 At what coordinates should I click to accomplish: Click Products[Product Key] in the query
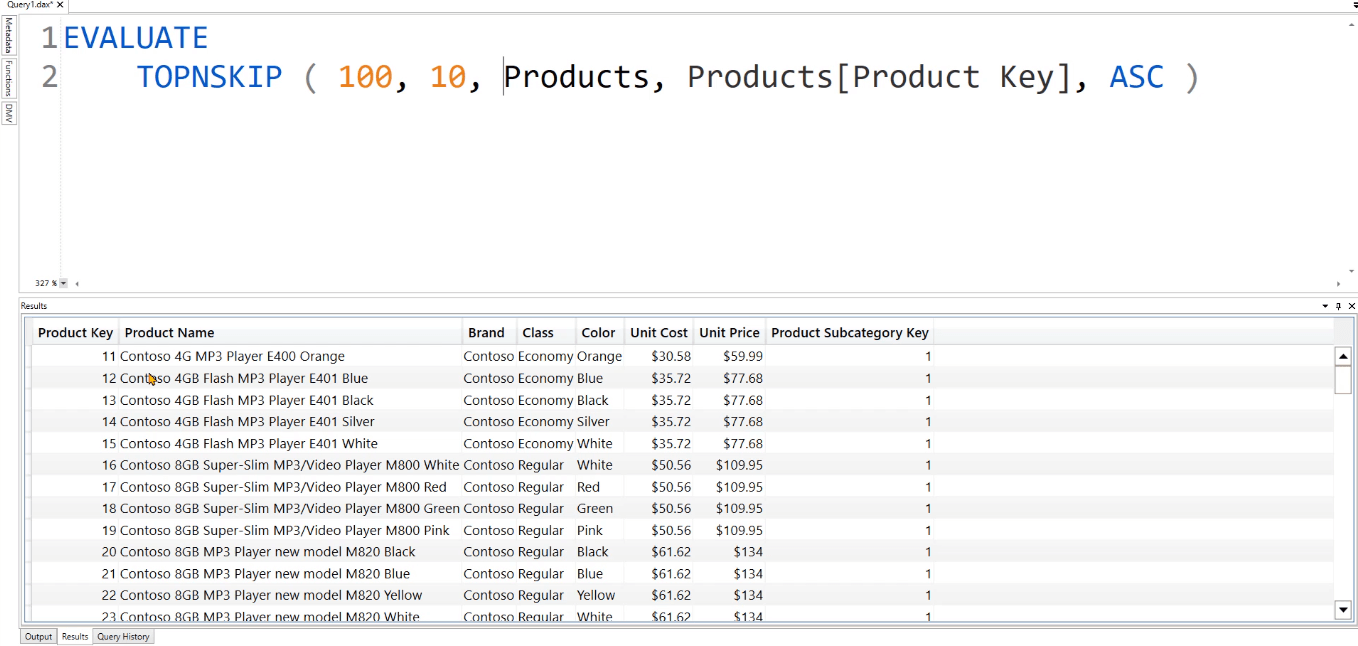pyautogui.click(x=880, y=77)
